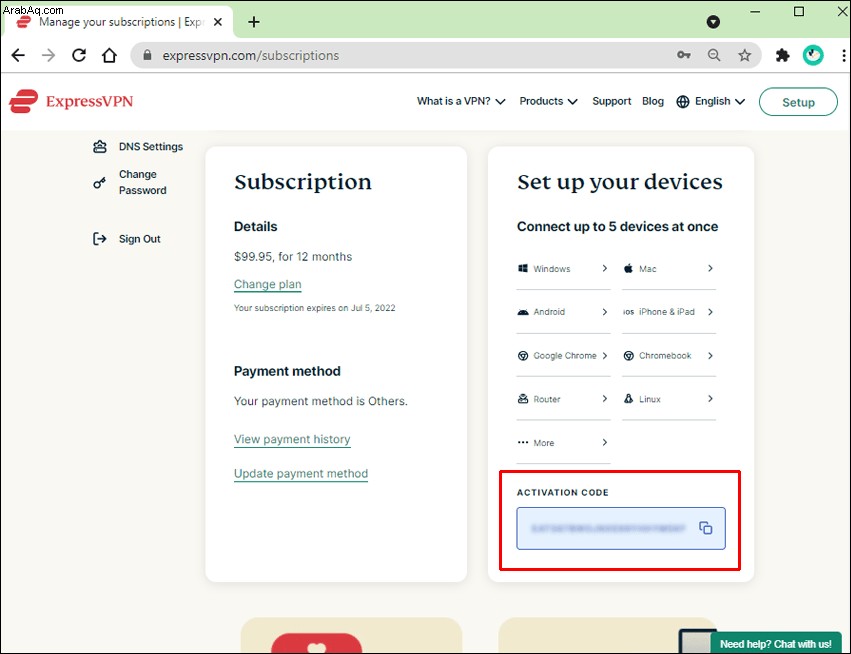The image size is (851, 654).
Task: Click the chevron next to iPhone & iPad
Action: click(710, 312)
